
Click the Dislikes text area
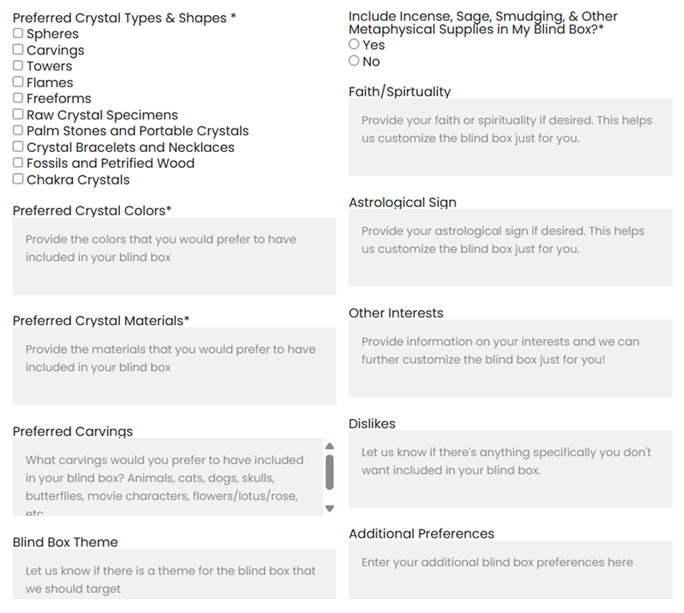tap(510, 468)
